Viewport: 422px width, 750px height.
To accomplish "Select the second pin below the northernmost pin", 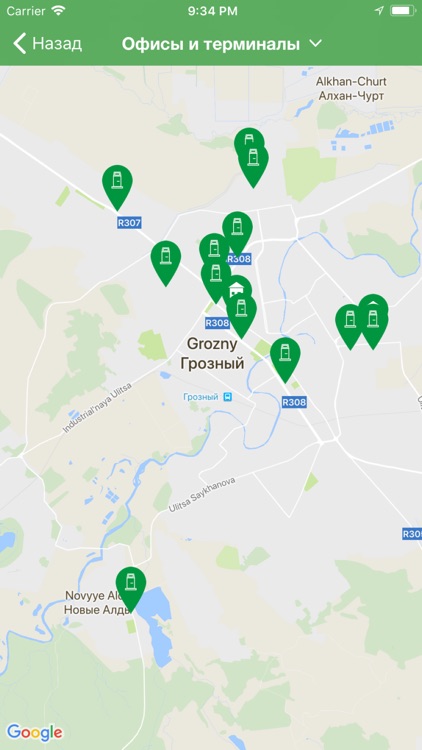I will (254, 165).
